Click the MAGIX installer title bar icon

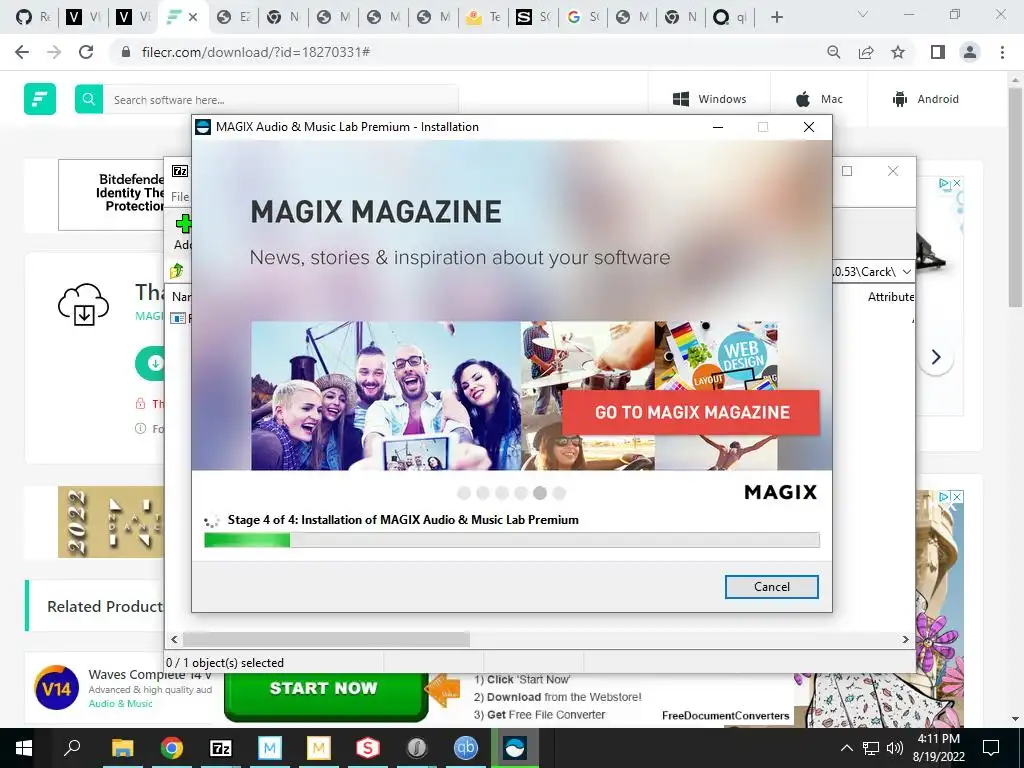(x=204, y=127)
